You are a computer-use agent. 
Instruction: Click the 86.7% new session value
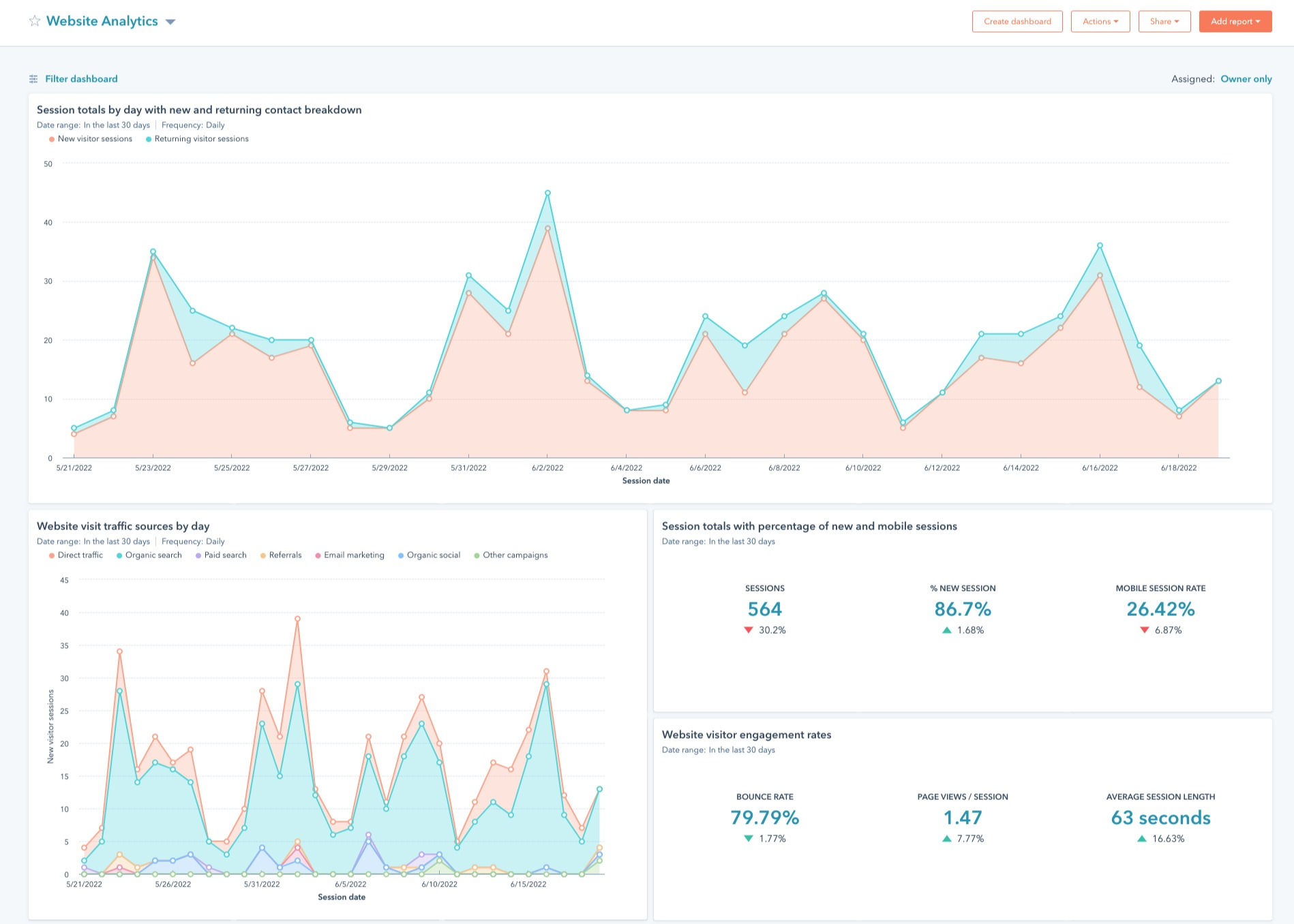point(963,609)
